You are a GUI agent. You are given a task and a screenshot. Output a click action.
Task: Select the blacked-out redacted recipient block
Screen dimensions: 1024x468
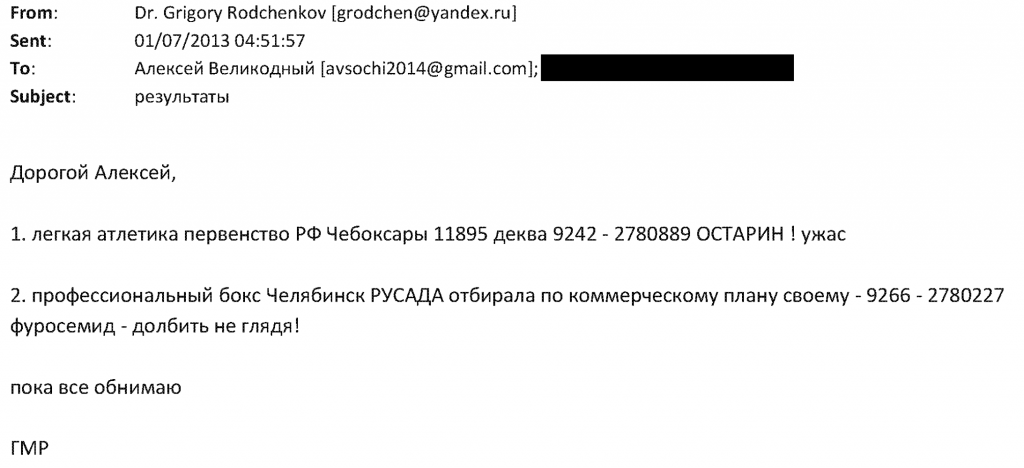point(667,68)
